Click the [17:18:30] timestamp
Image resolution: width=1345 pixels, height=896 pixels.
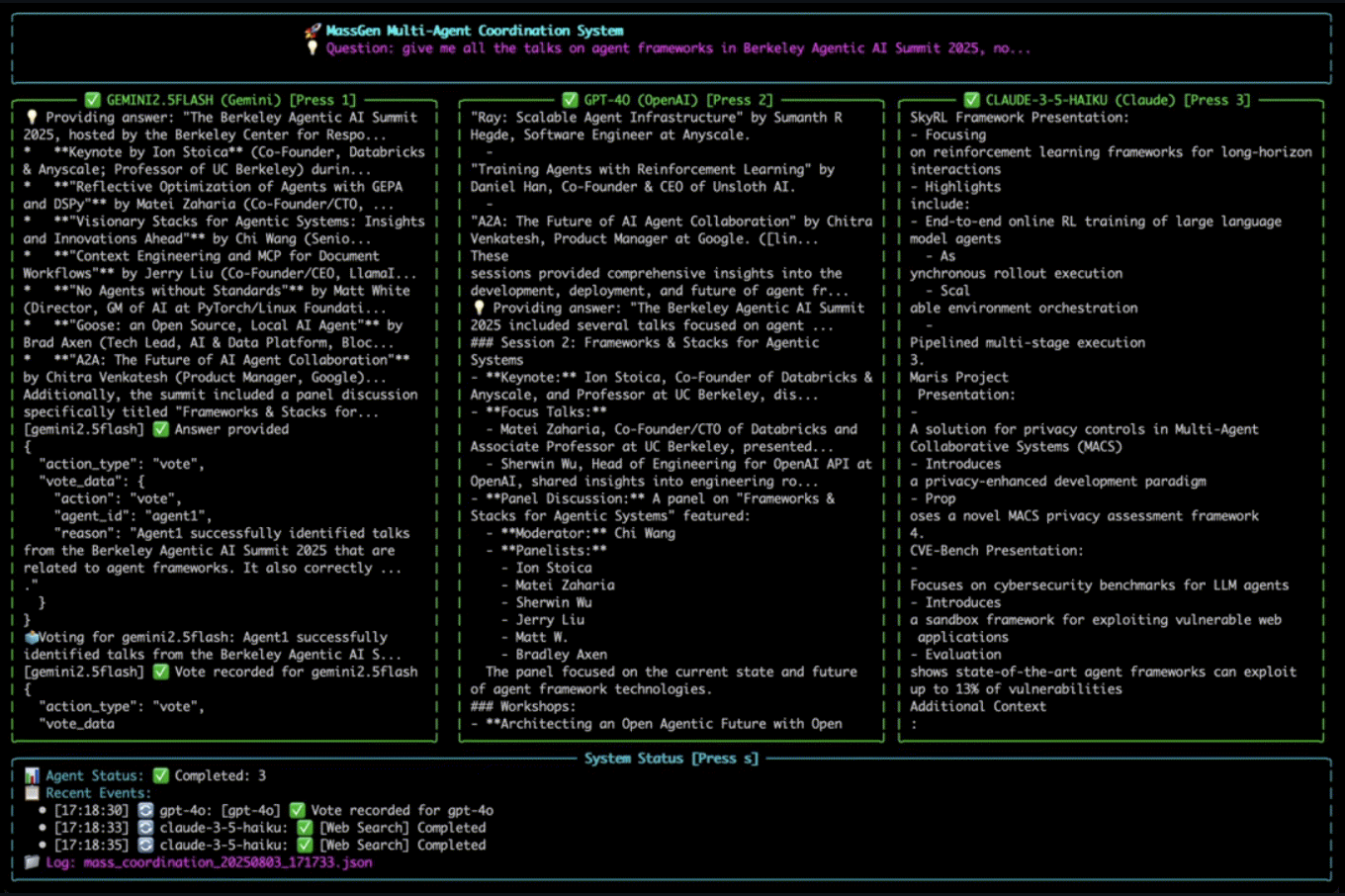pos(92,810)
